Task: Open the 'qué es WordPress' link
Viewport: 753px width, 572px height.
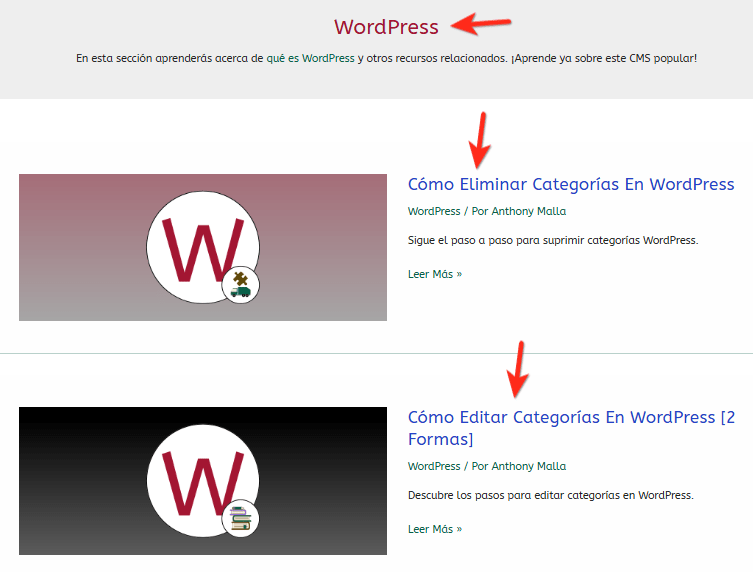Action: (x=310, y=58)
